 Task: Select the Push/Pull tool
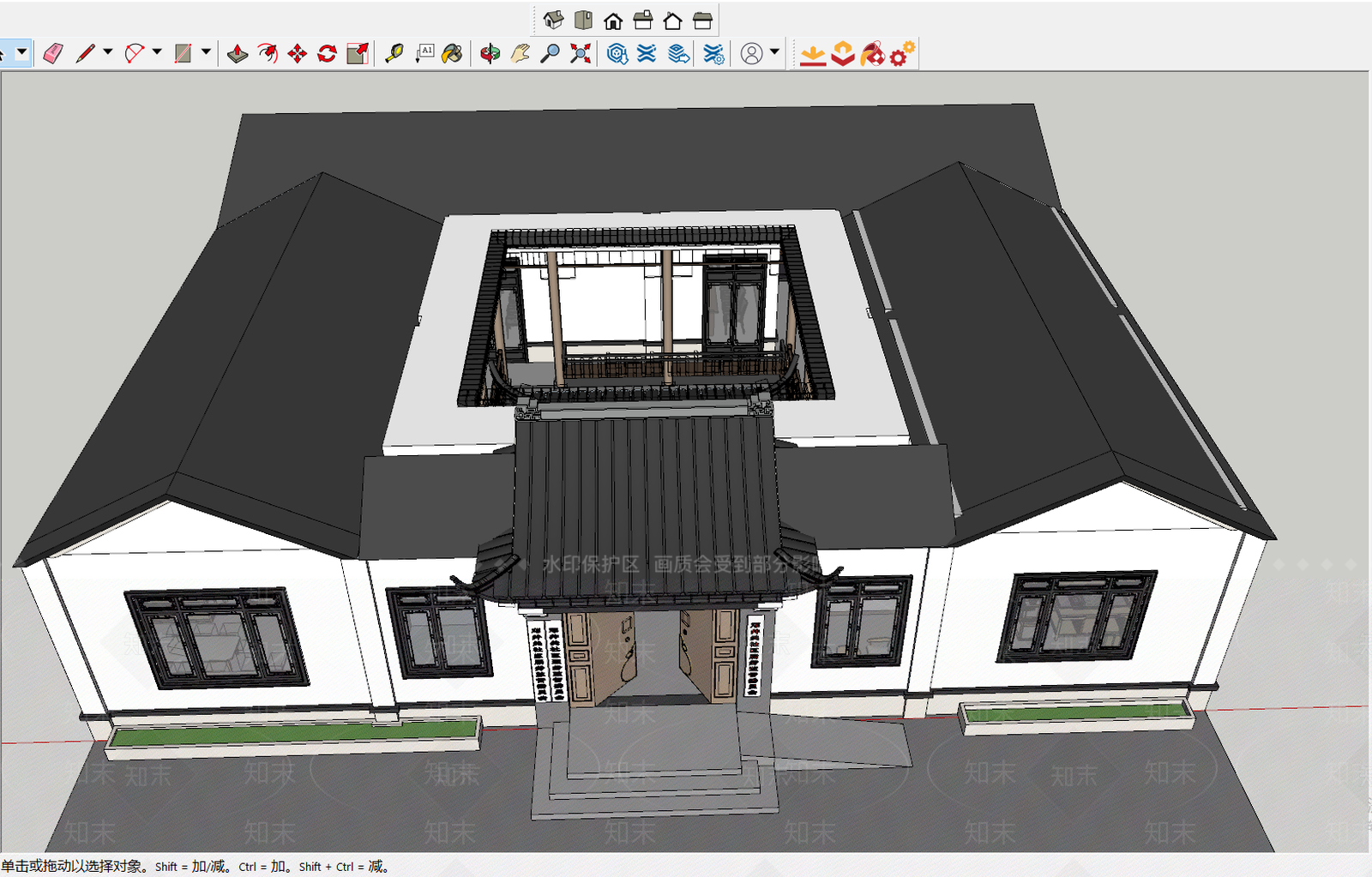click(238, 54)
